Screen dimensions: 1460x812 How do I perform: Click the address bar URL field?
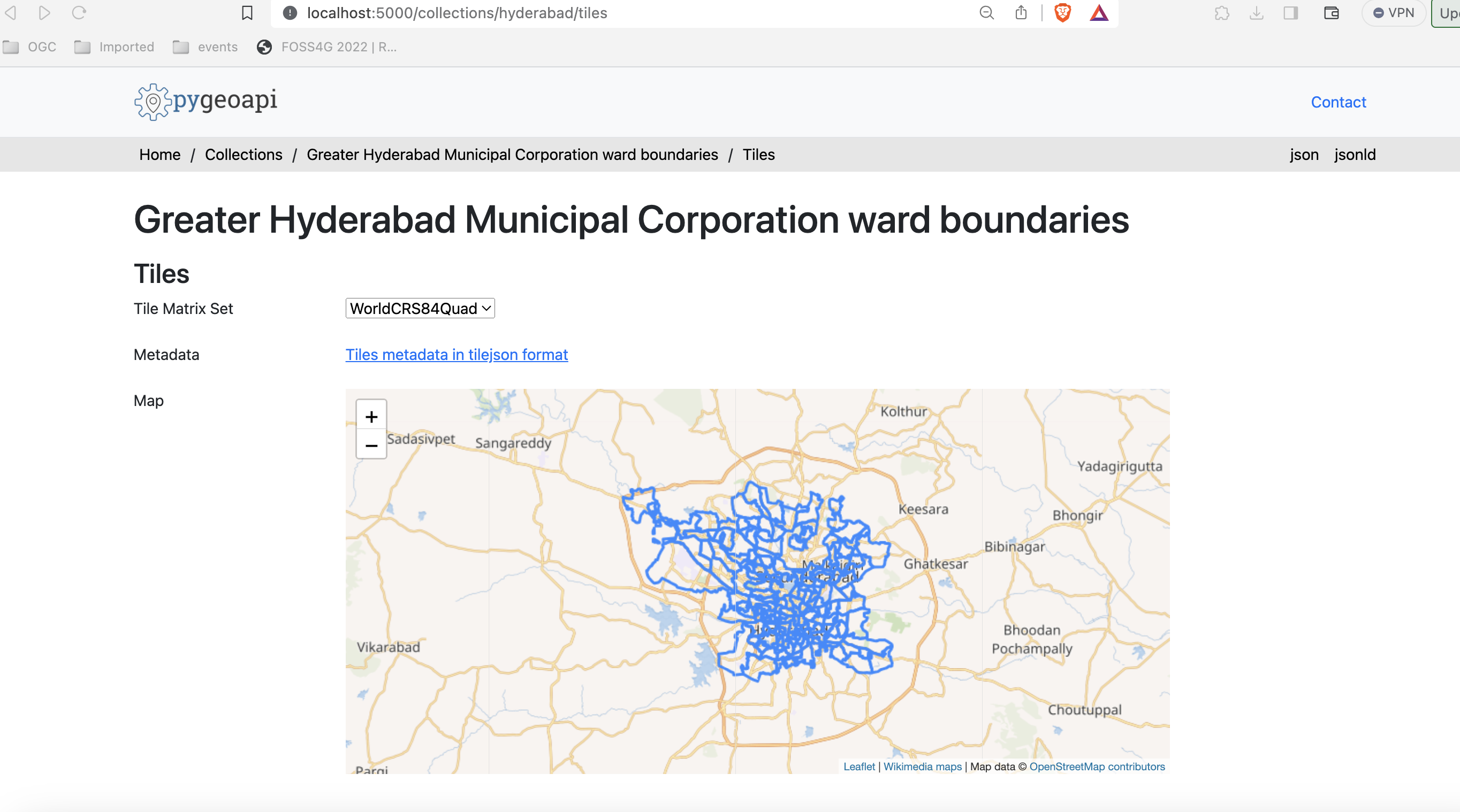(623, 12)
